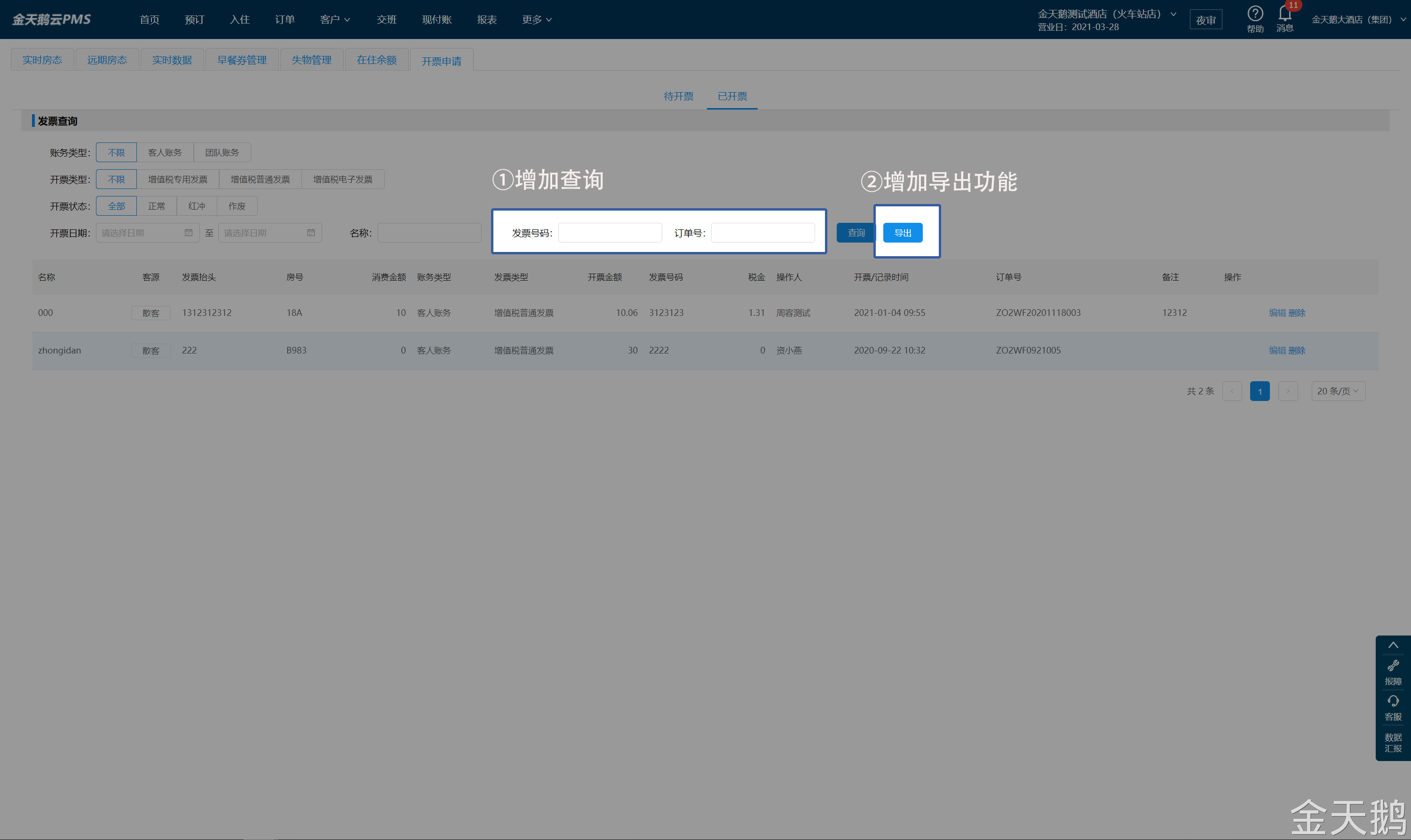Open the 入住 menu
Image resolution: width=1411 pixels, height=840 pixels.
point(239,19)
